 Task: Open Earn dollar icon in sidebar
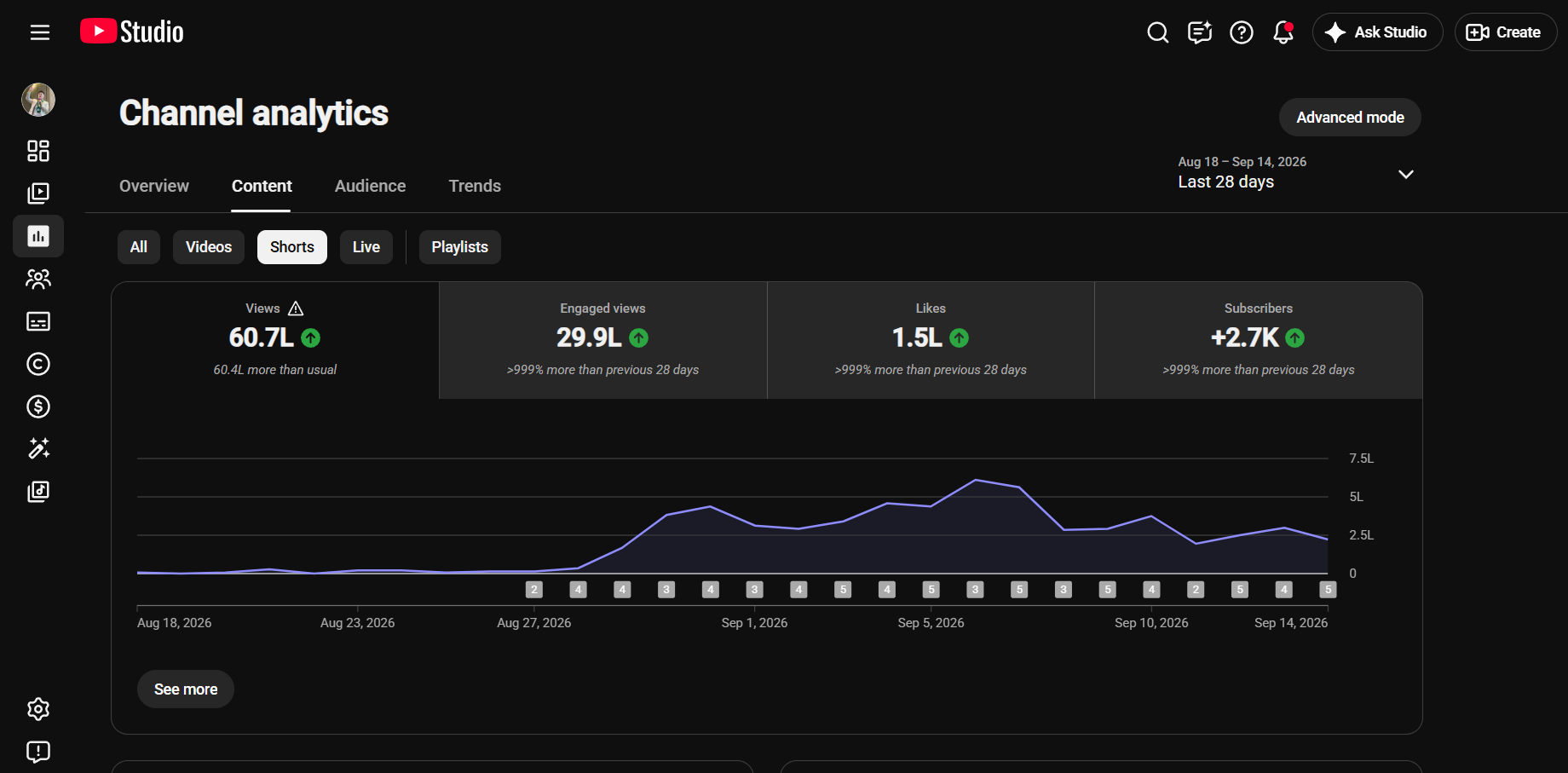38,407
